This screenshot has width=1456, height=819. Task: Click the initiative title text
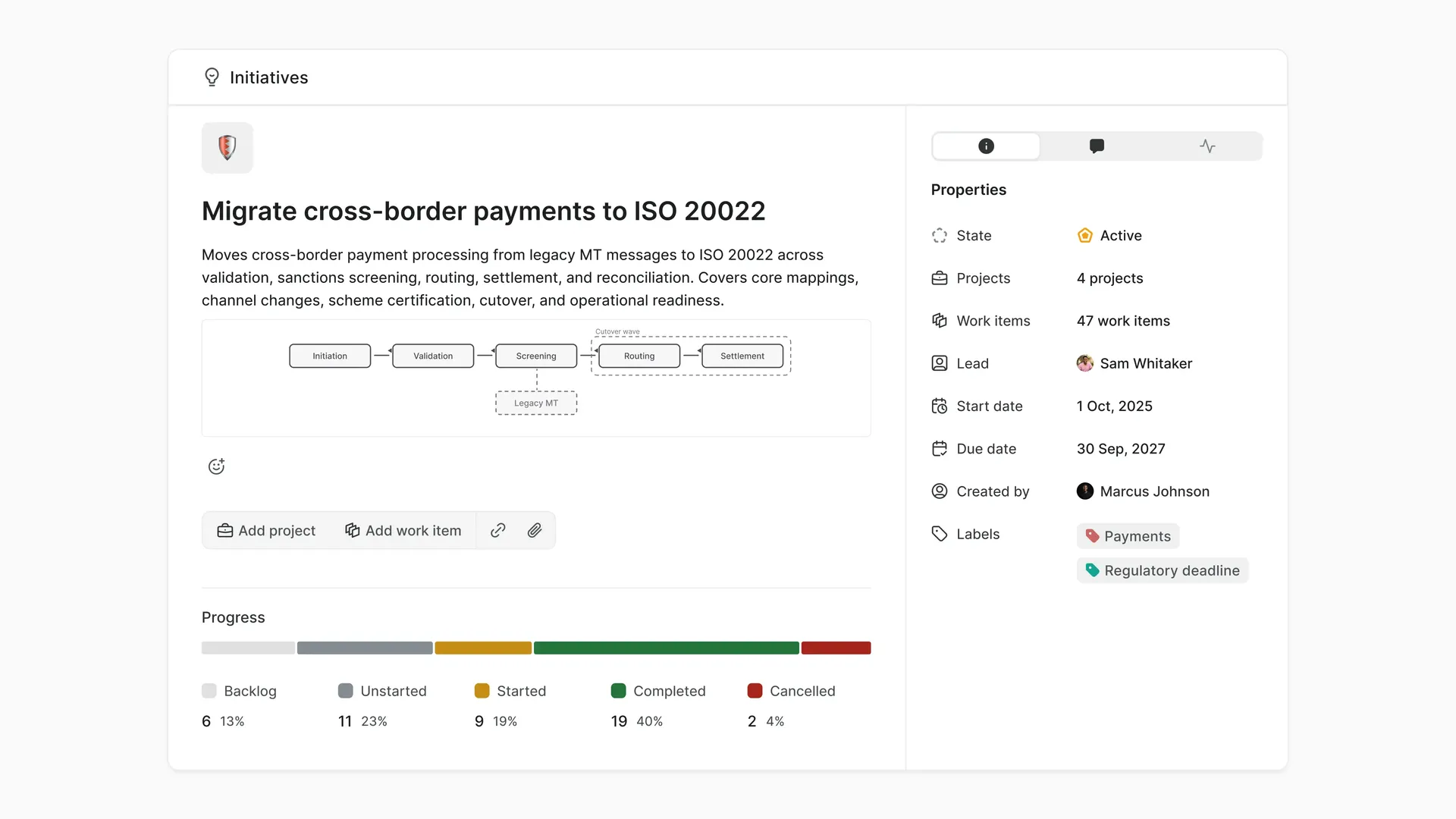(484, 211)
